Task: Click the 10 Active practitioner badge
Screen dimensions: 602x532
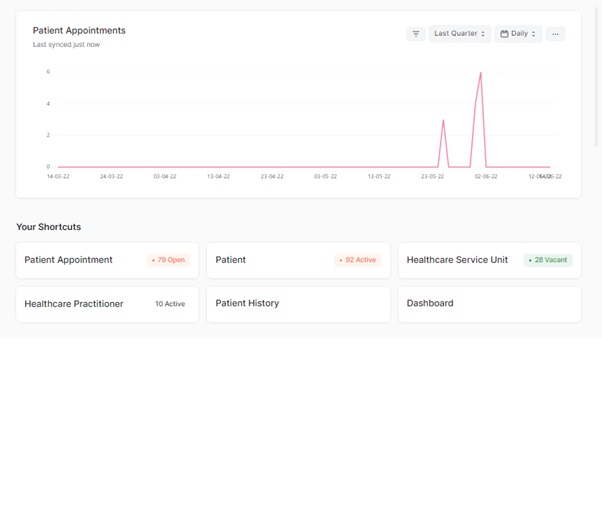Action: tap(170, 304)
